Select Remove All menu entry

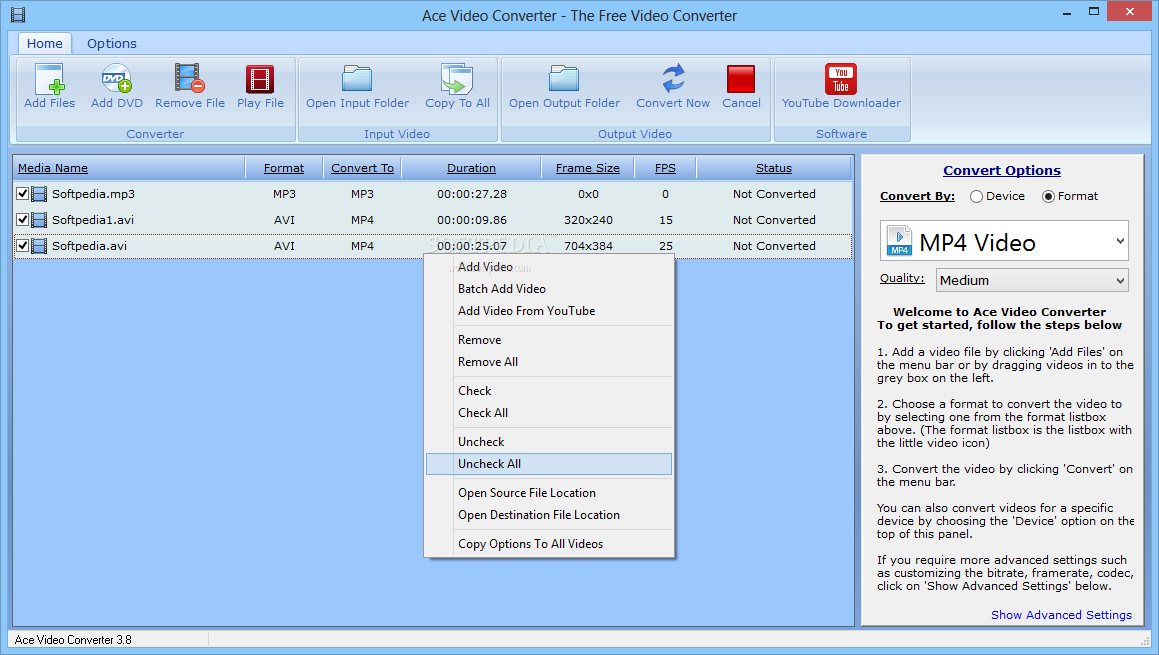coord(488,362)
